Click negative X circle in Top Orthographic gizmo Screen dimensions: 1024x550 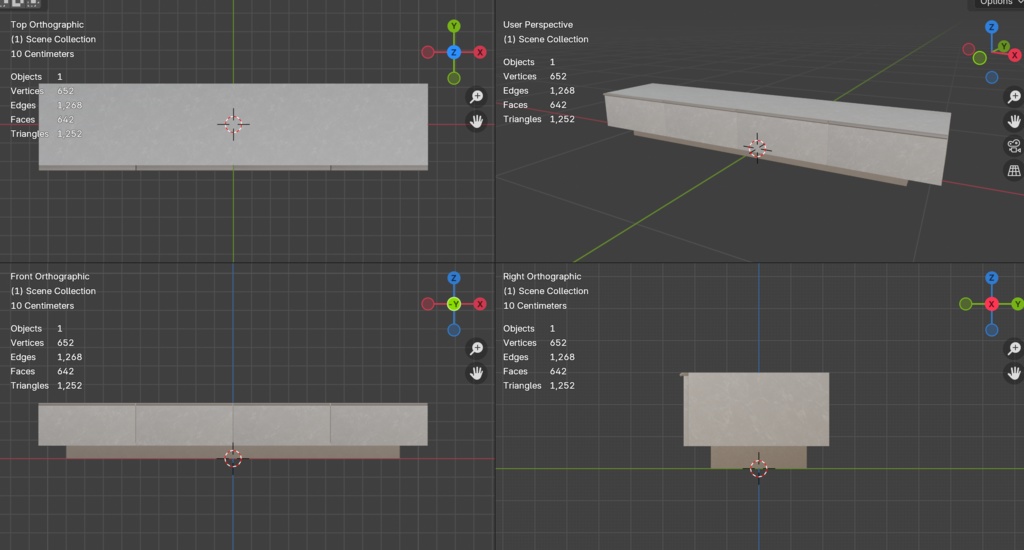(x=428, y=52)
